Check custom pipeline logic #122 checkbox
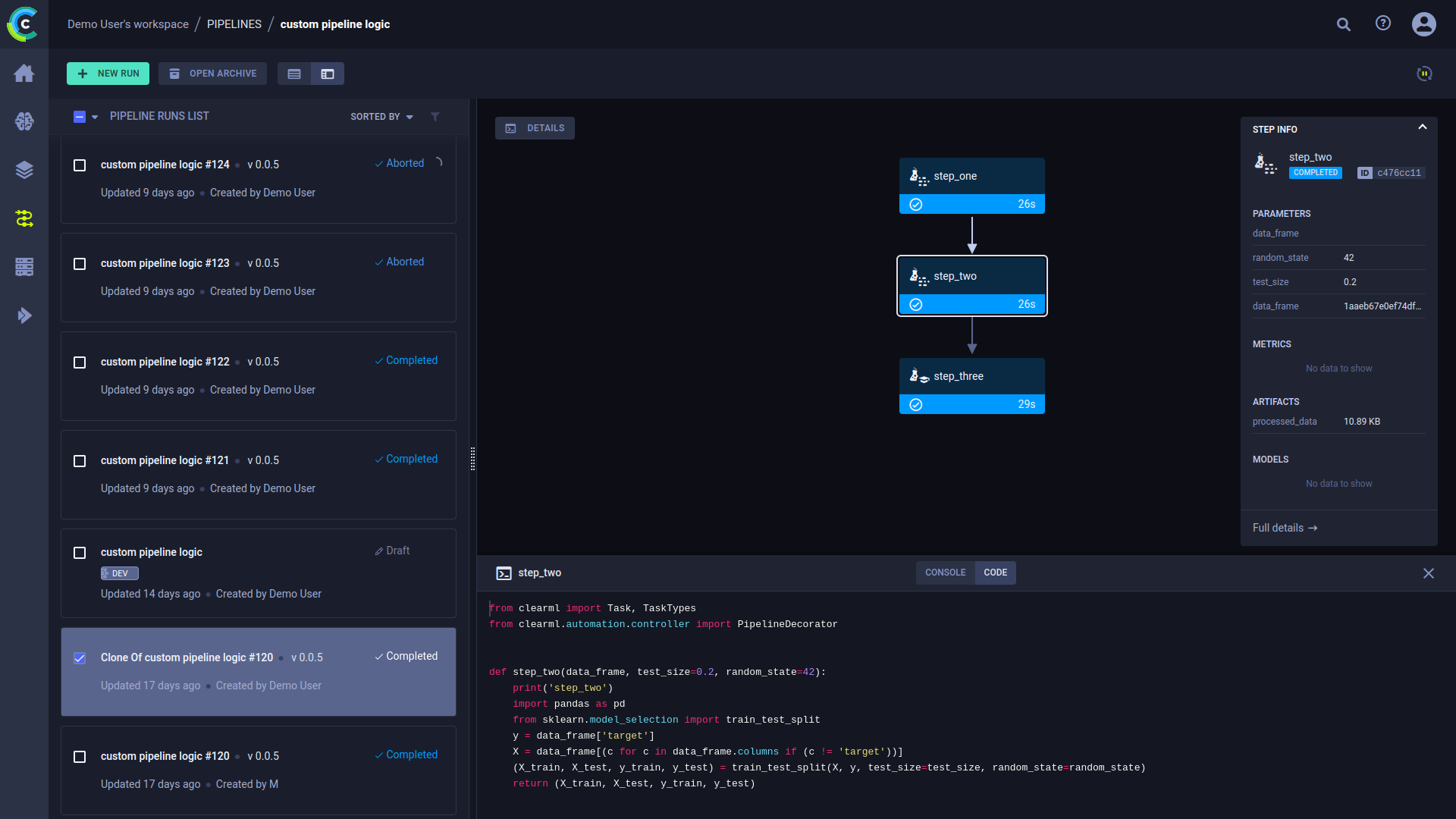 80,362
